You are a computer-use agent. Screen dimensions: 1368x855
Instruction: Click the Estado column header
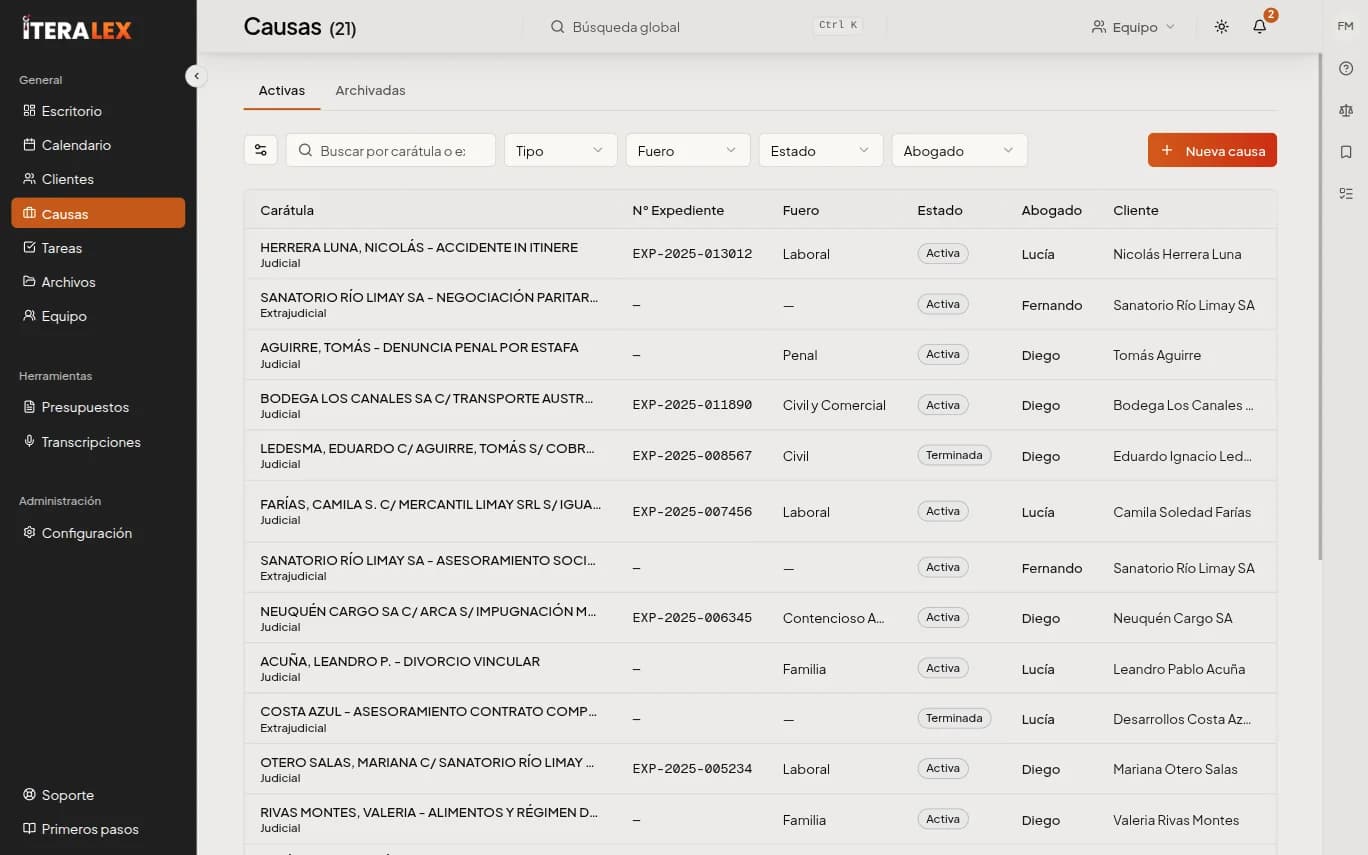940,210
